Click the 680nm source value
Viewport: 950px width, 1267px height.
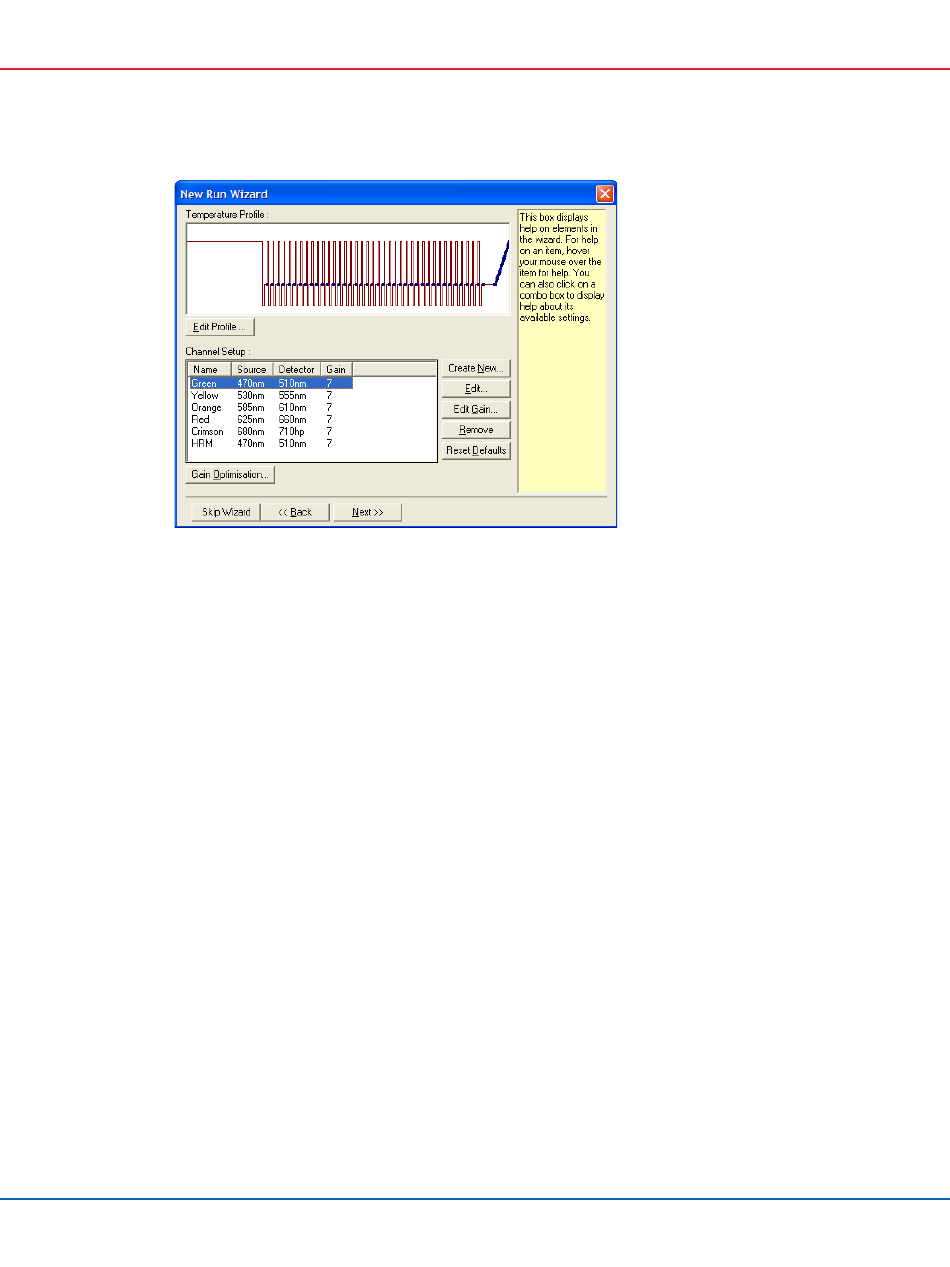251,431
